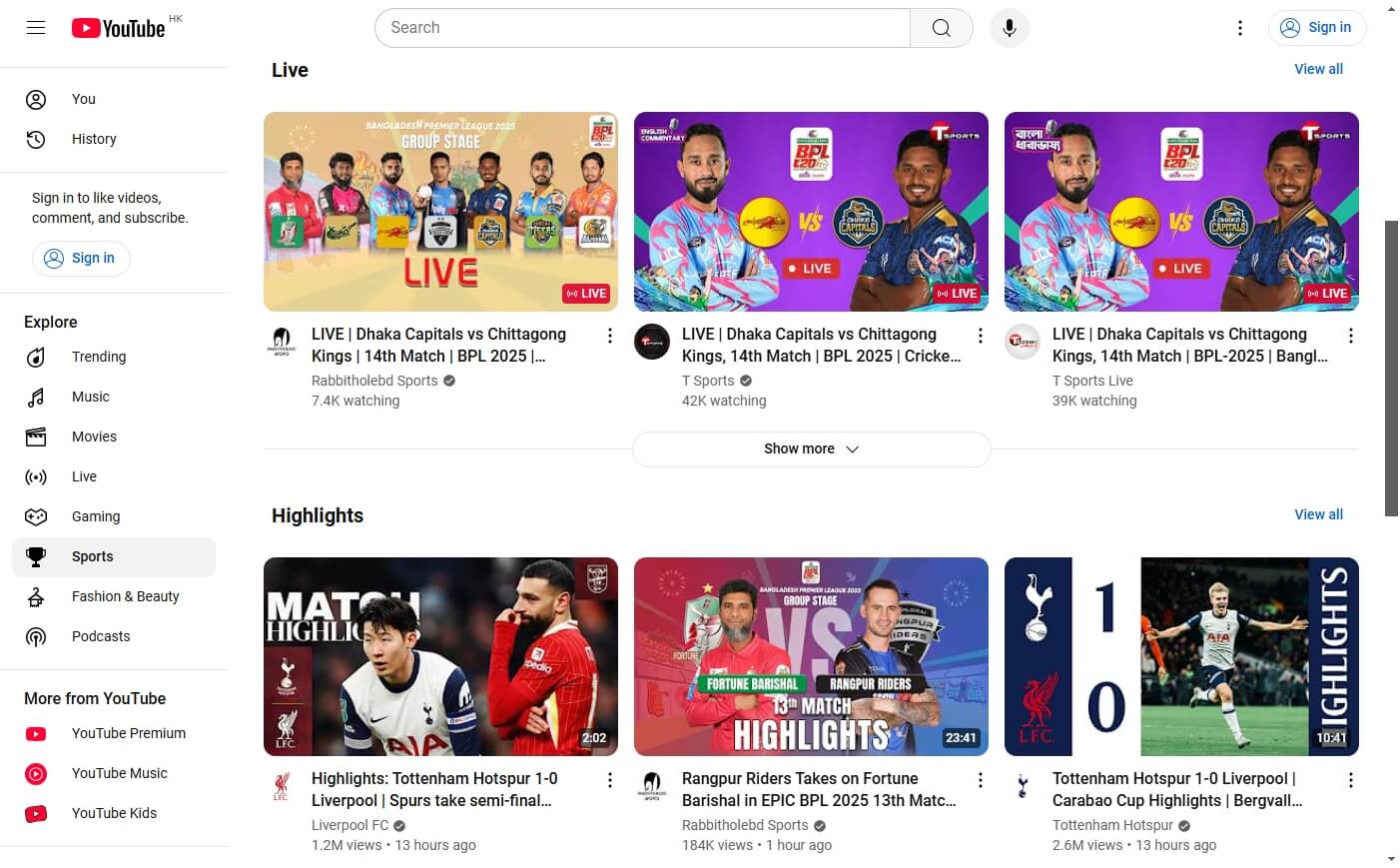Open the hamburger navigation menu

[x=36, y=27]
